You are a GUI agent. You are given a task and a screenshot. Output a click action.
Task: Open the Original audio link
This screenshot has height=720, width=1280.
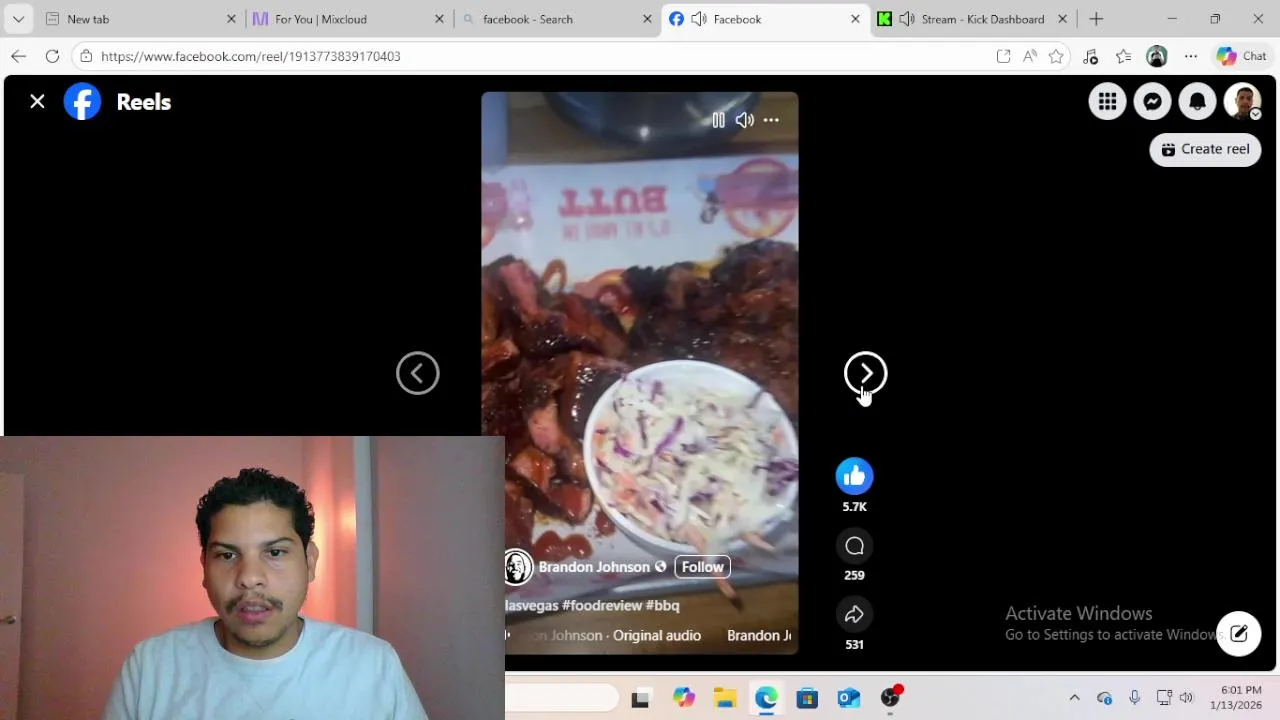[x=657, y=636]
